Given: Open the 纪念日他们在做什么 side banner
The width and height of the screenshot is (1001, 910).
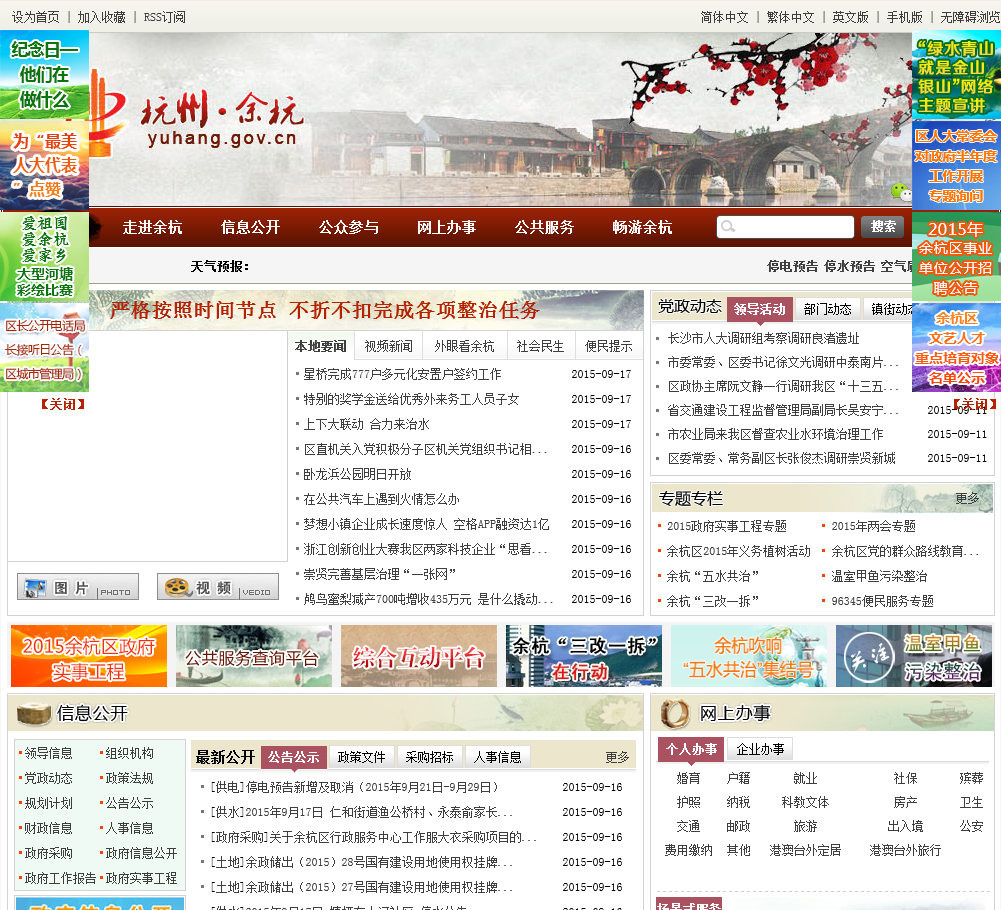Looking at the screenshot, I should pos(44,75).
